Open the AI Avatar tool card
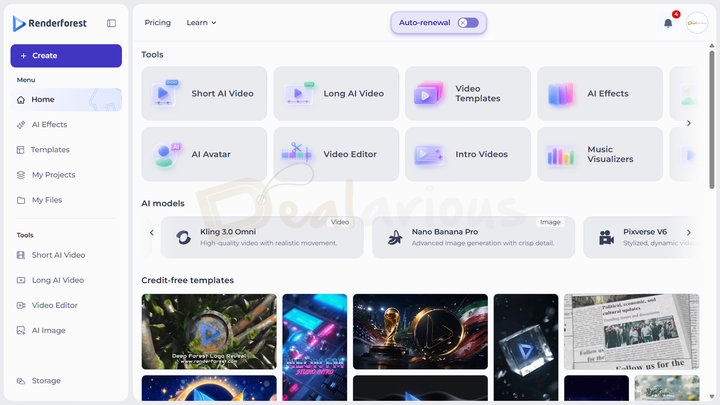Viewport: 720px width, 405px height. 204,154
